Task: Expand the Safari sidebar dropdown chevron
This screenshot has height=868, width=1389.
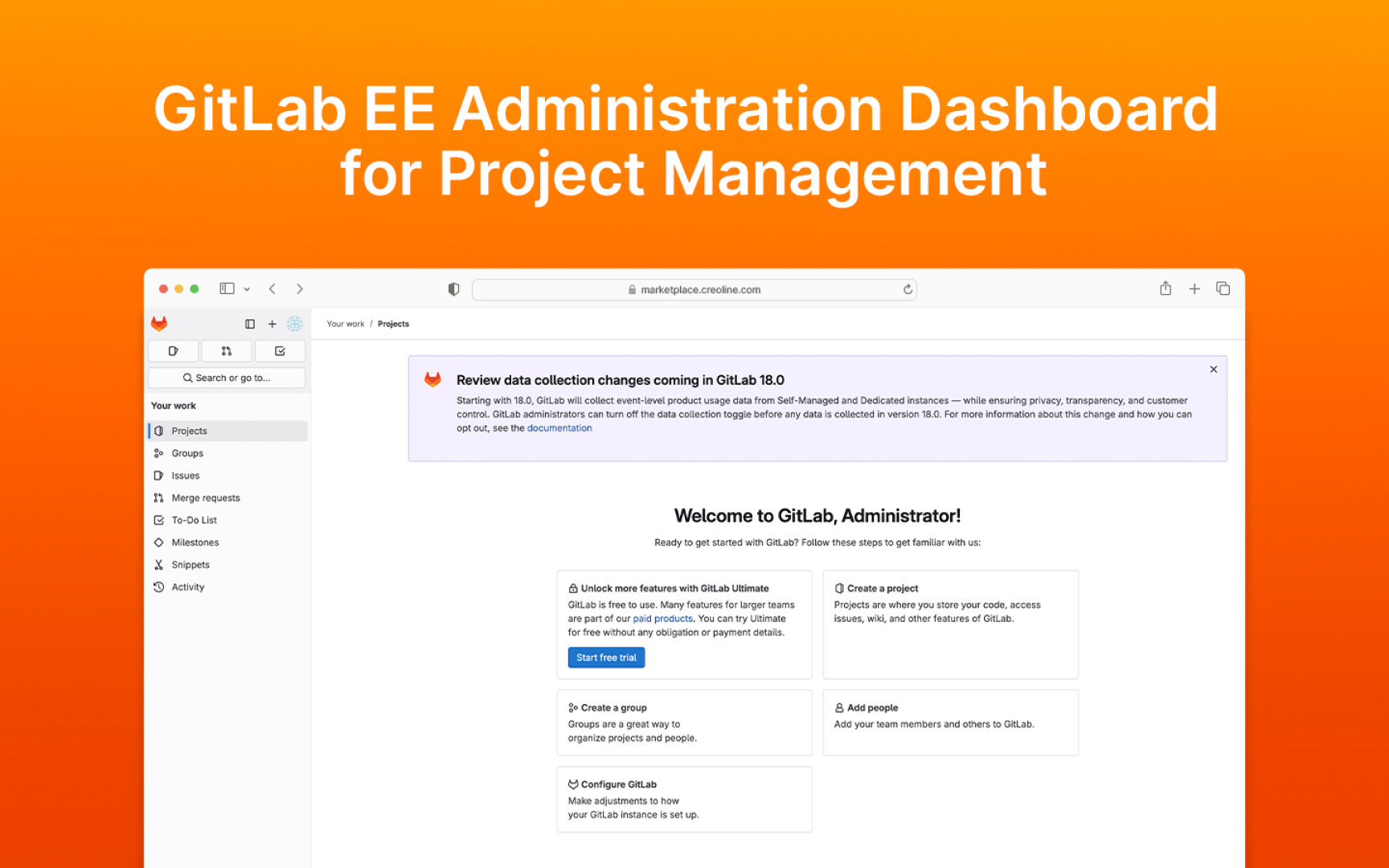Action: pos(247,289)
